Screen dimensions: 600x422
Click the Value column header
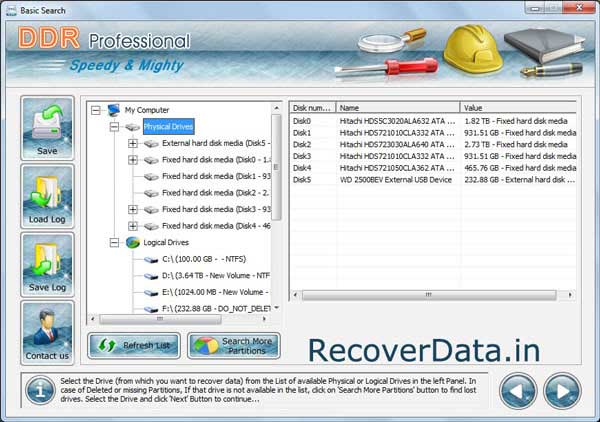click(515, 107)
